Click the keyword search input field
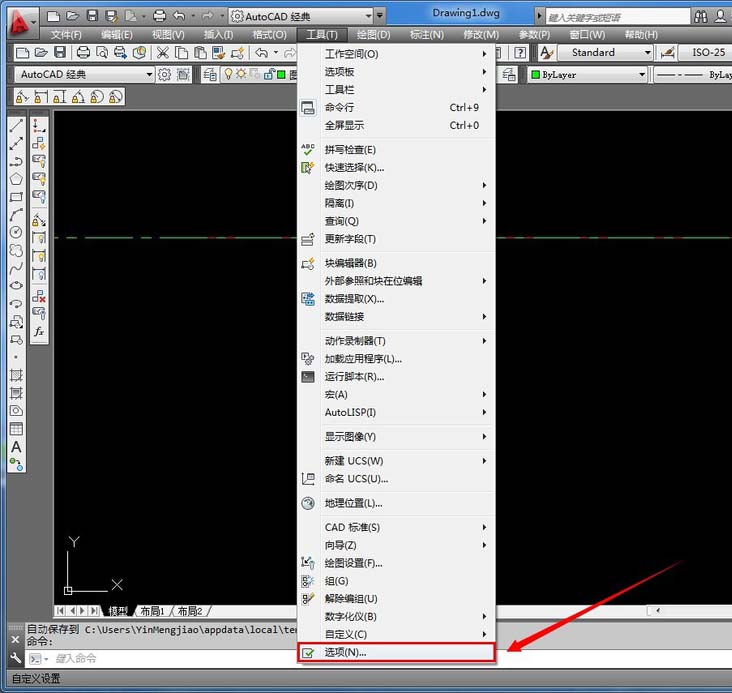Viewport: 732px width, 693px height. (617, 17)
